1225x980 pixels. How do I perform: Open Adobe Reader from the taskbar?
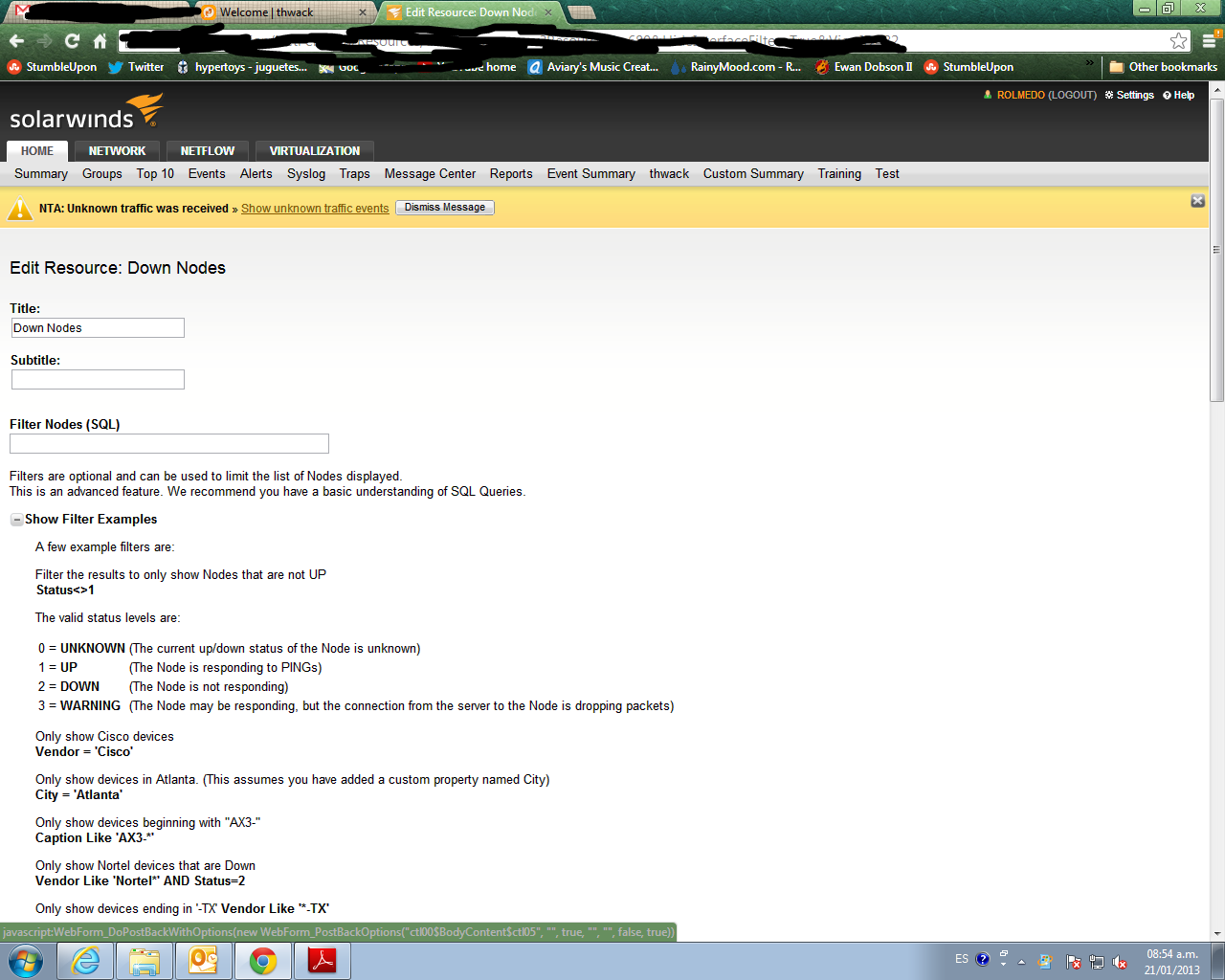coord(323,961)
